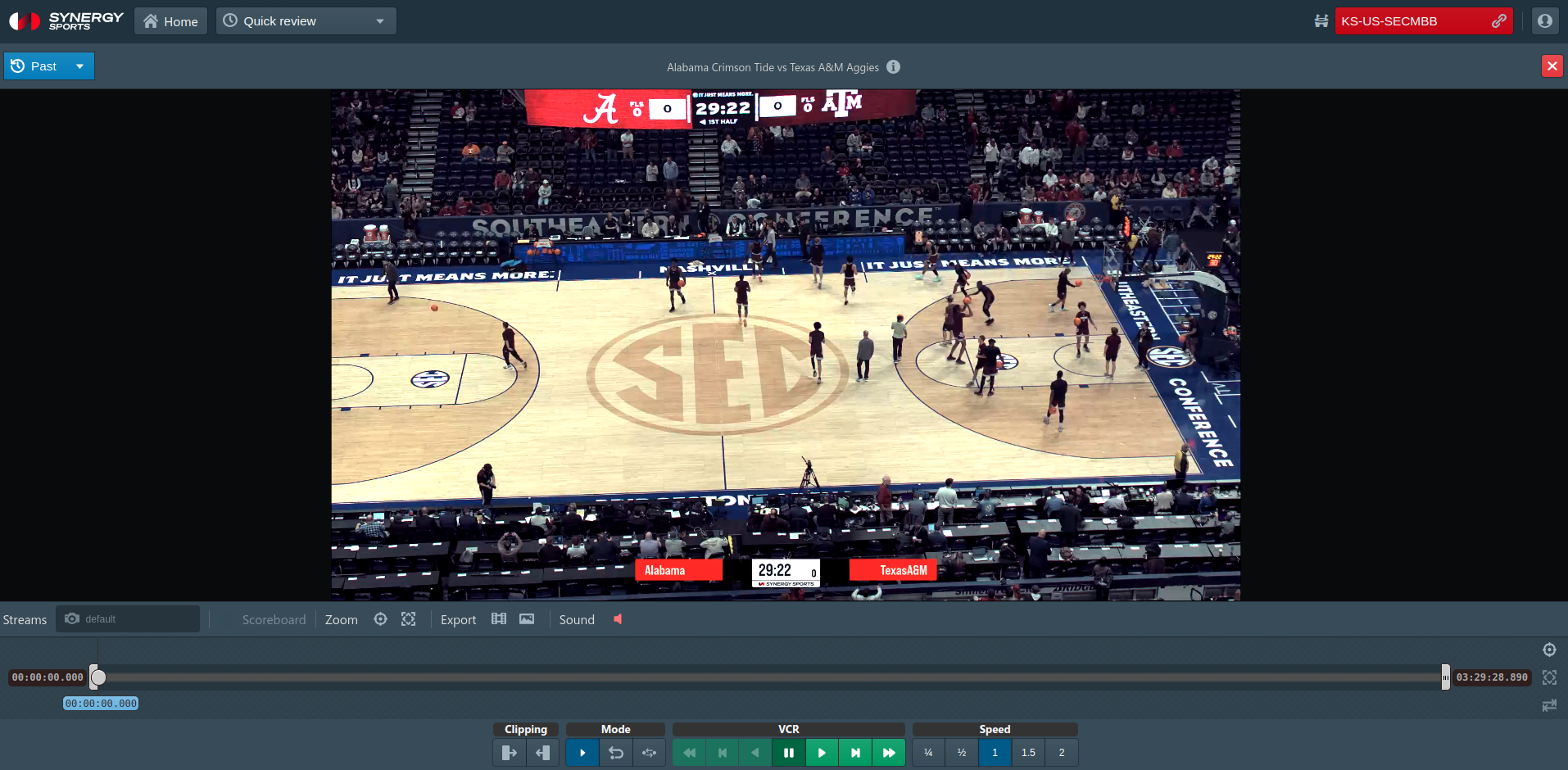Click the Sound label
Viewport: 1568px width, 770px height.
tap(577, 620)
